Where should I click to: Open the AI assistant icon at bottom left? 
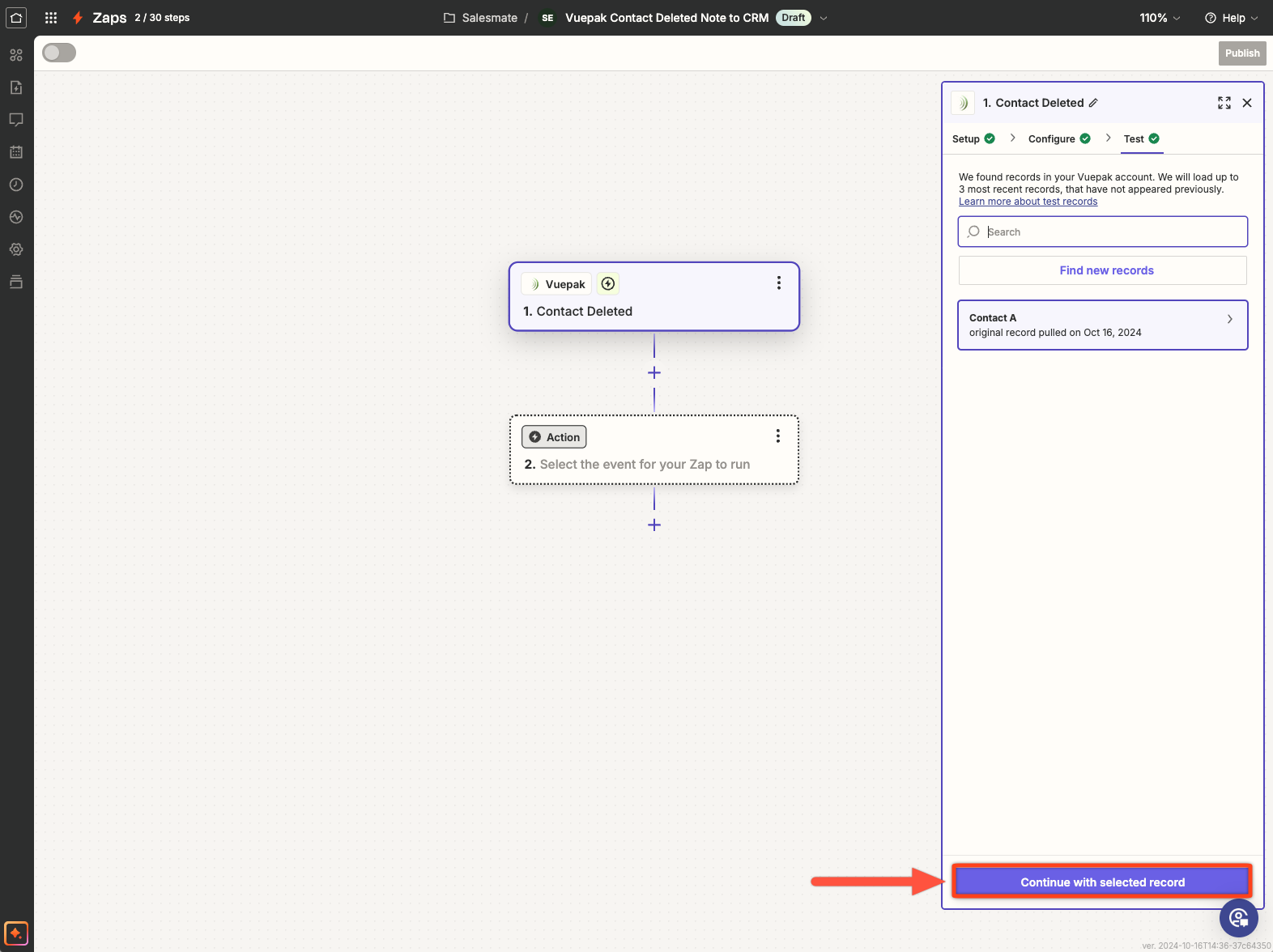[x=16, y=933]
